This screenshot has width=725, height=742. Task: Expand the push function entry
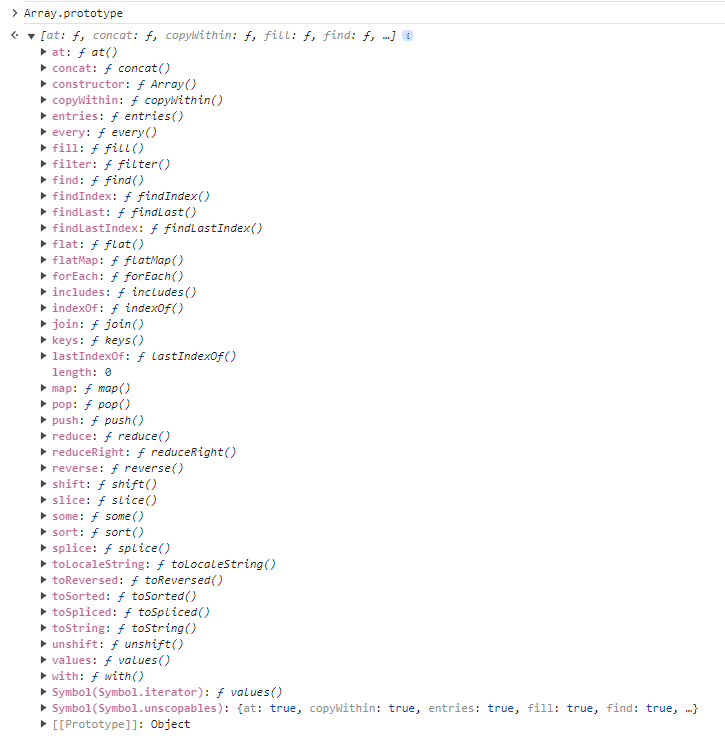tap(44, 420)
